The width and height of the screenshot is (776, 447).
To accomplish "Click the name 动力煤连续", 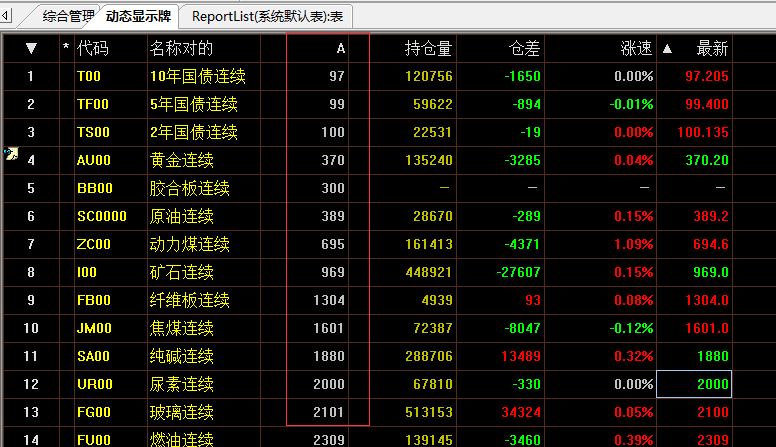I will pos(190,244).
